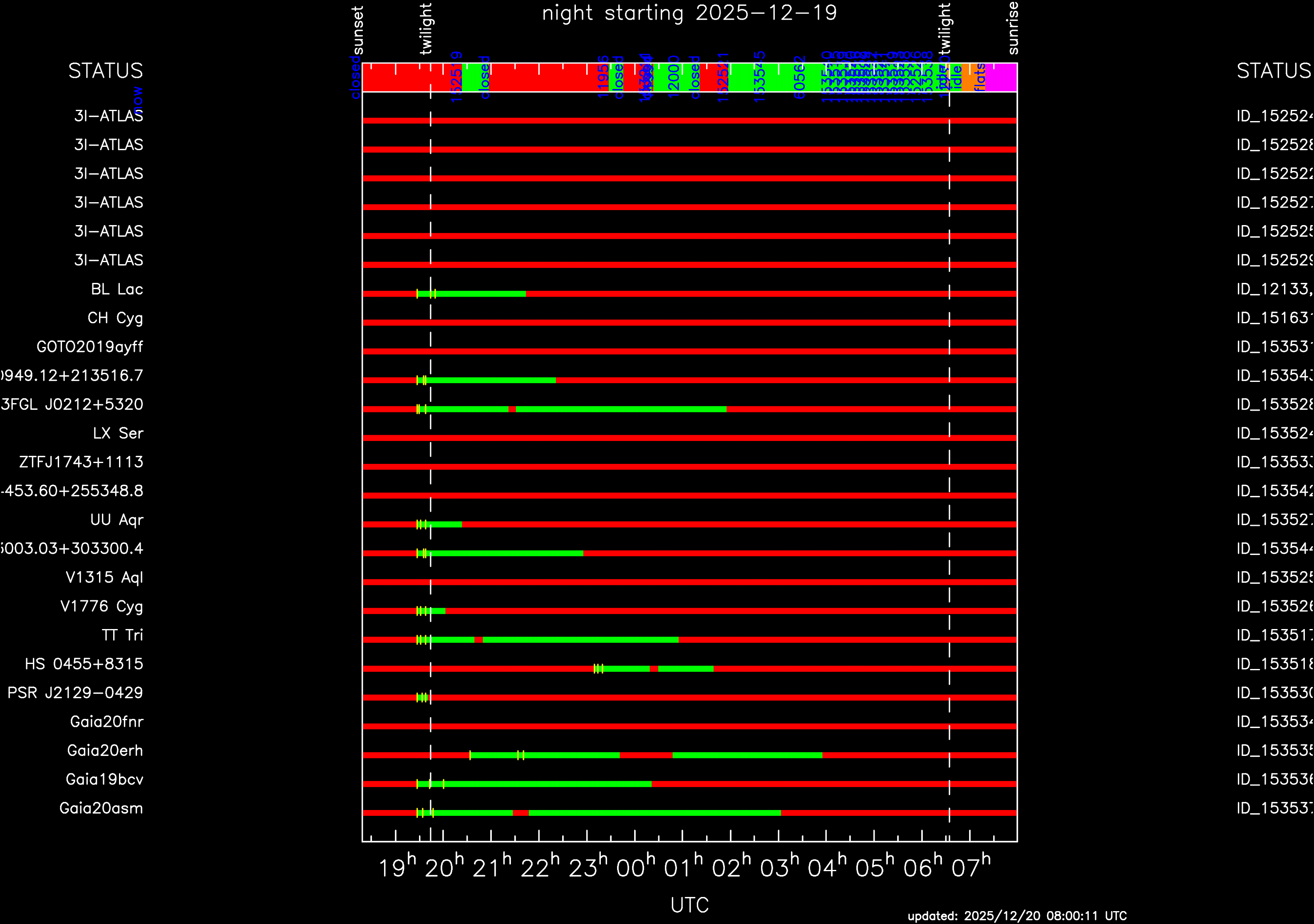
Task: Click the 60562 label in status bar
Action: (x=799, y=77)
